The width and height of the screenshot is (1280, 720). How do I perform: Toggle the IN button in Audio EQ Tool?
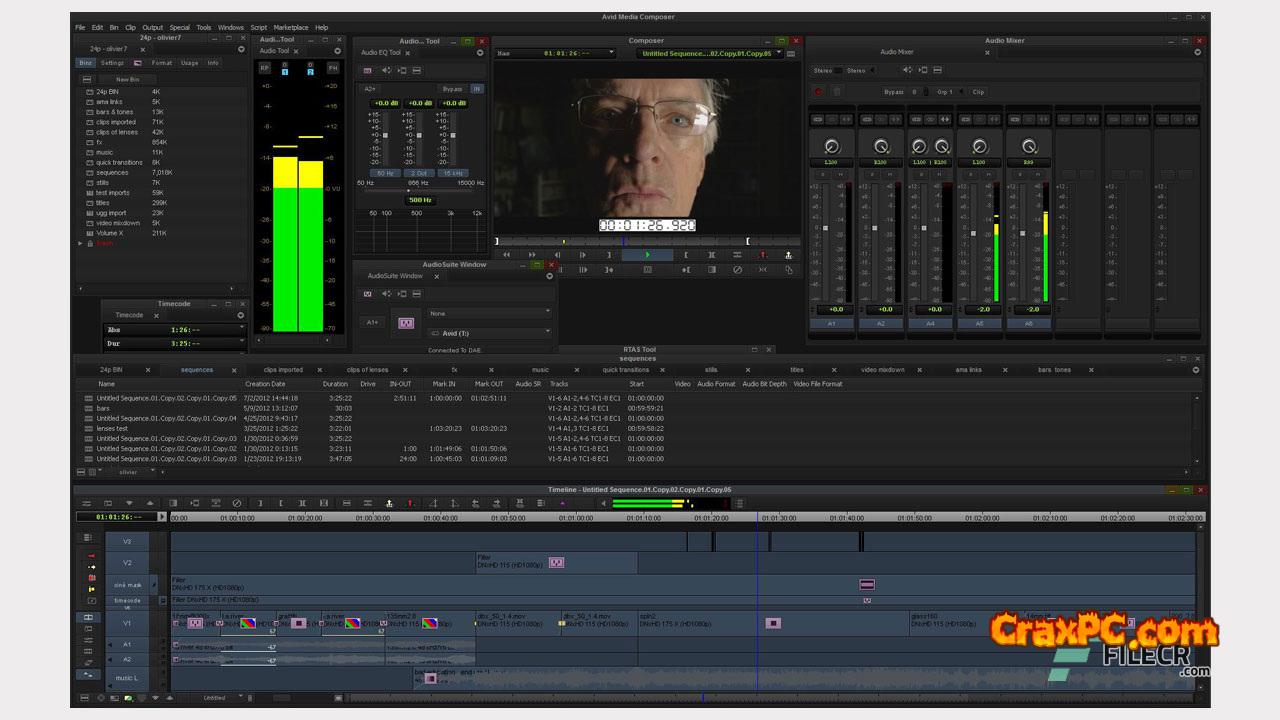pyautogui.click(x=476, y=89)
